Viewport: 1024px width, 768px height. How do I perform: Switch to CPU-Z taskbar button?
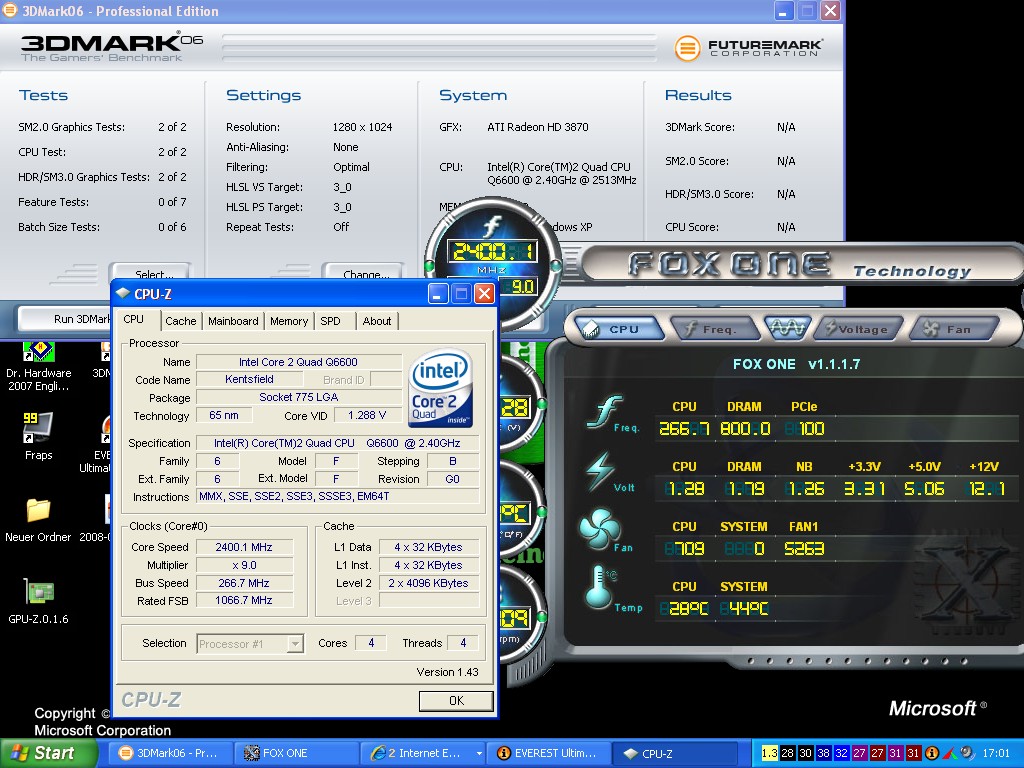coord(677,753)
